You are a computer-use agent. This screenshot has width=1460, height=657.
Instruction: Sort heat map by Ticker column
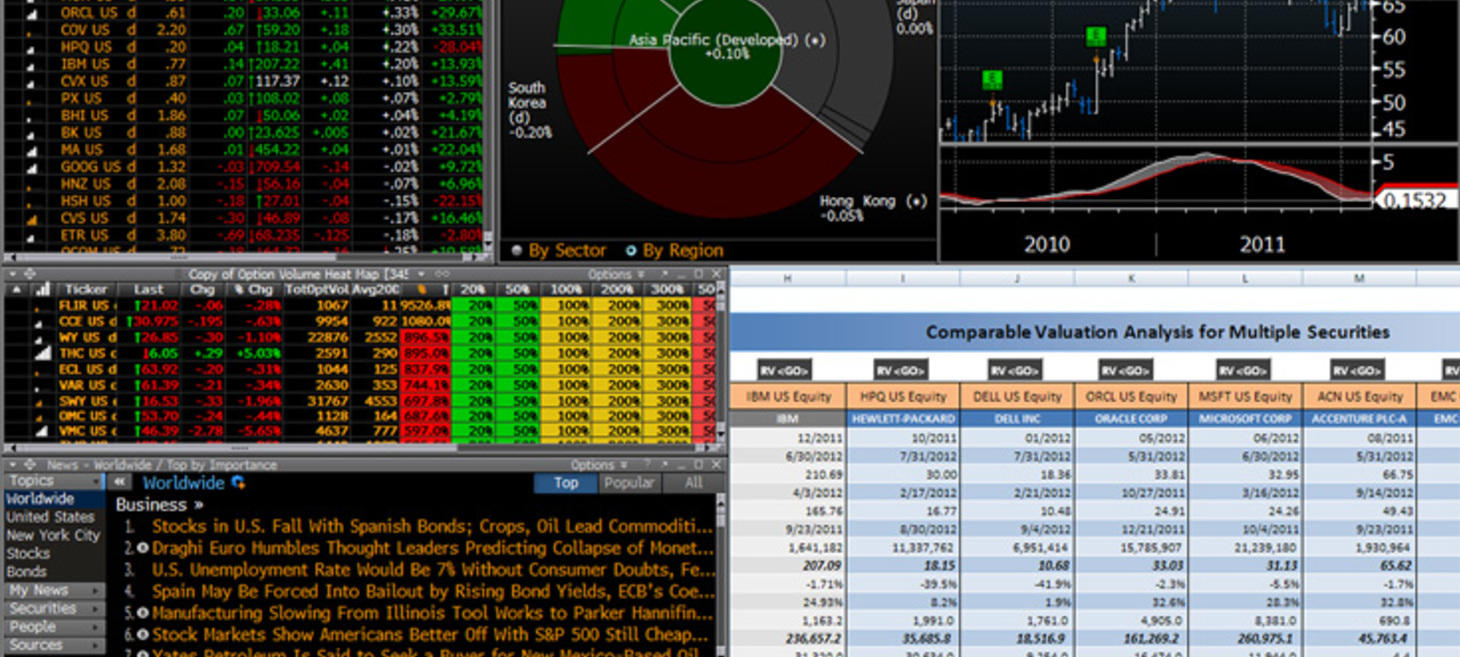[x=86, y=289]
